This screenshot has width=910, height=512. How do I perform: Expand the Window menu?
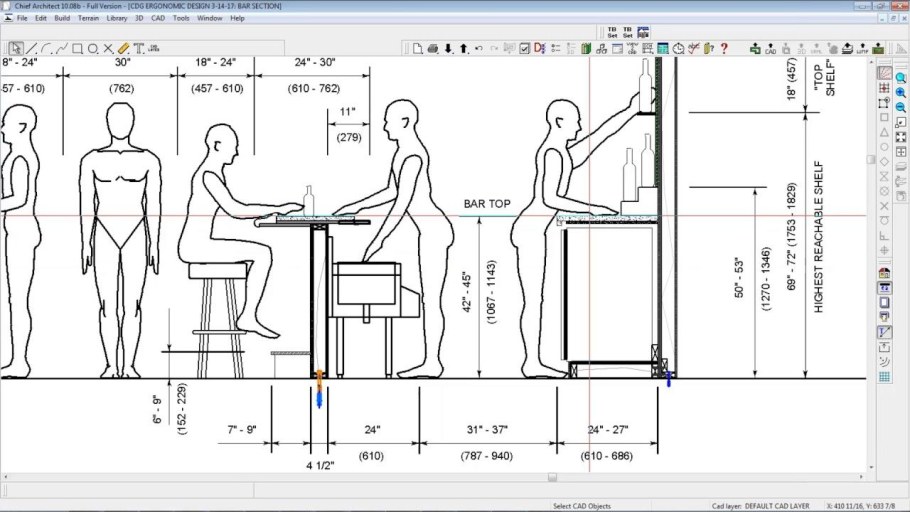[x=210, y=18]
